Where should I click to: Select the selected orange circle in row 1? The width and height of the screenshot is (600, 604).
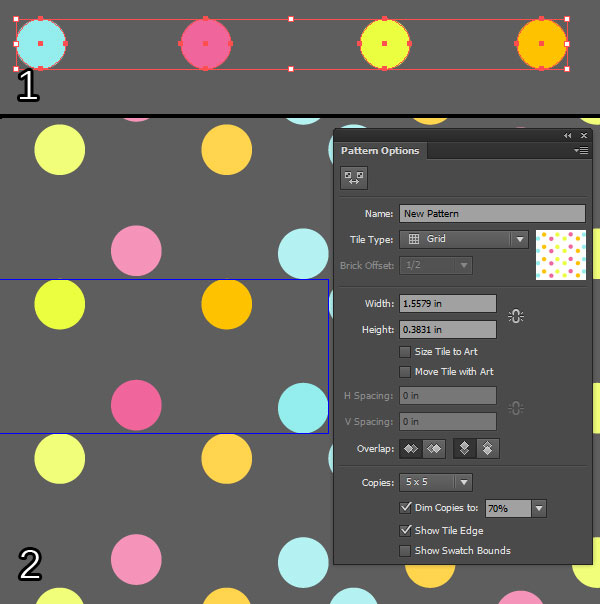coord(541,44)
